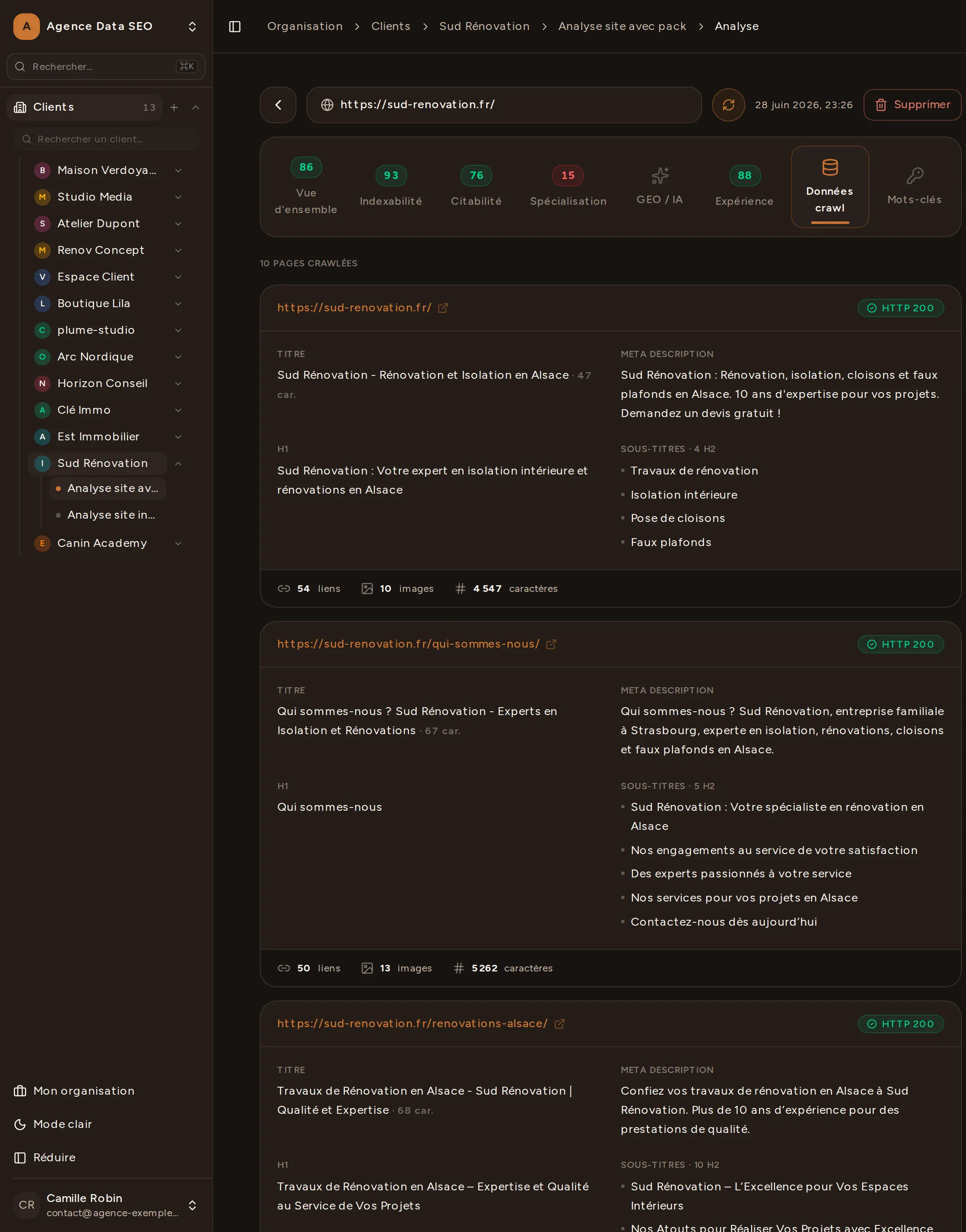Open the Agence Data SEO organisation switcher
966x1232 pixels.
click(192, 27)
